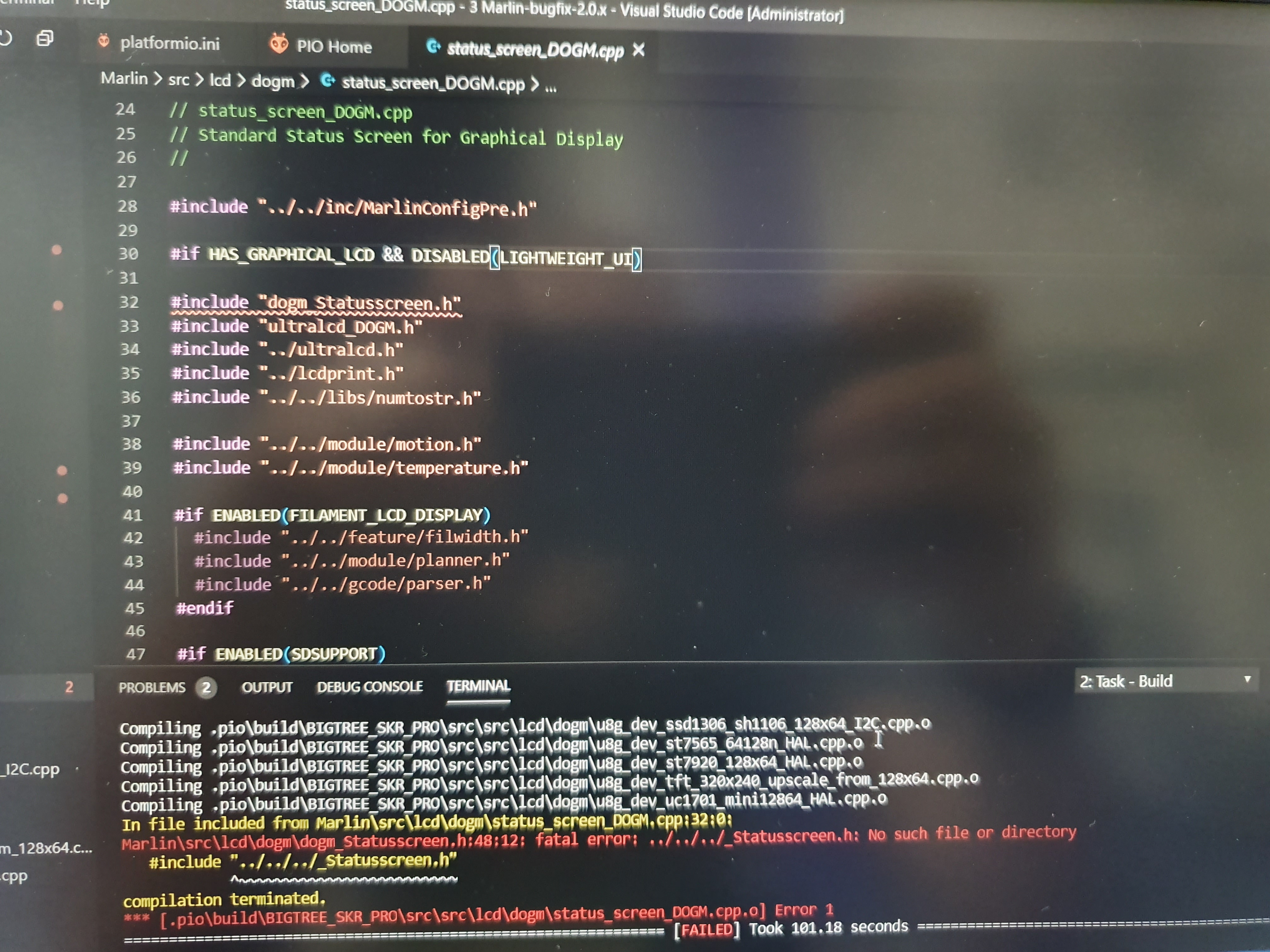
Task: Open the breadcrumb ellipsis symbol list
Action: 551,88
